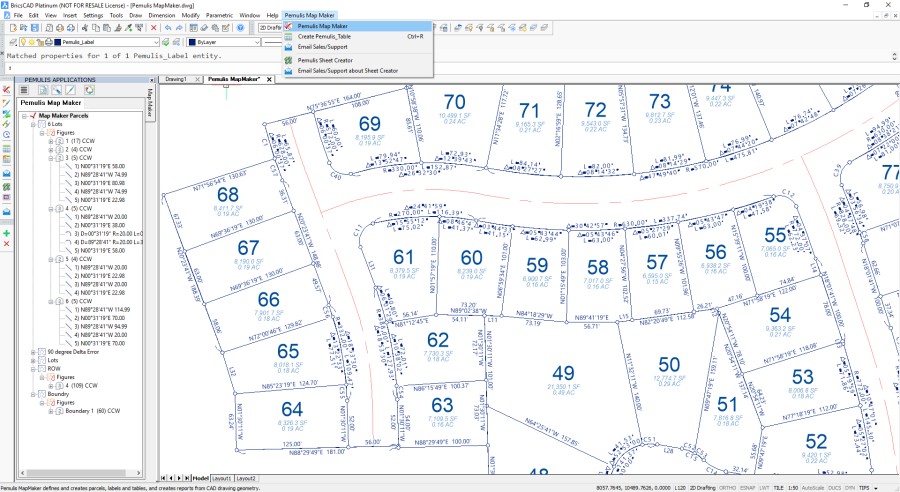
Task: Click the envelope email icon in left sidebar
Action: 6,173
